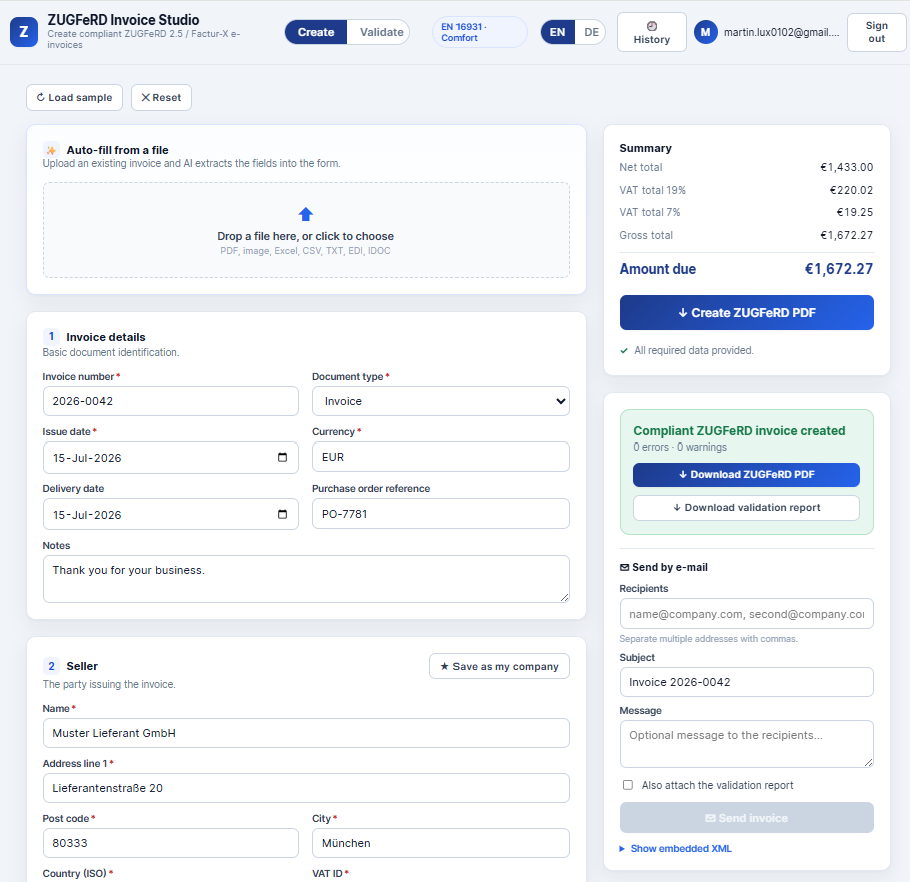
Task: Focus the Address line 1 field
Action: click(x=306, y=788)
